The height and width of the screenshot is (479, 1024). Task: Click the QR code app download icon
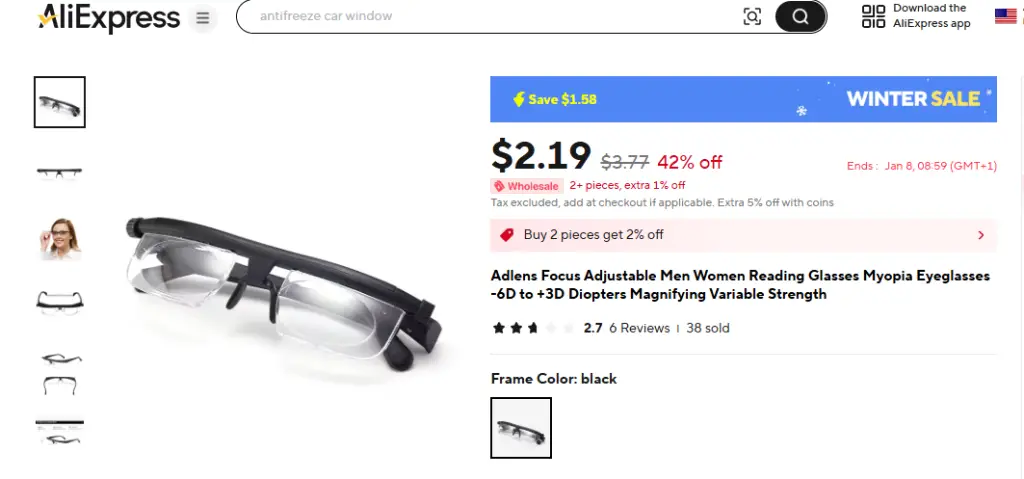point(873,16)
